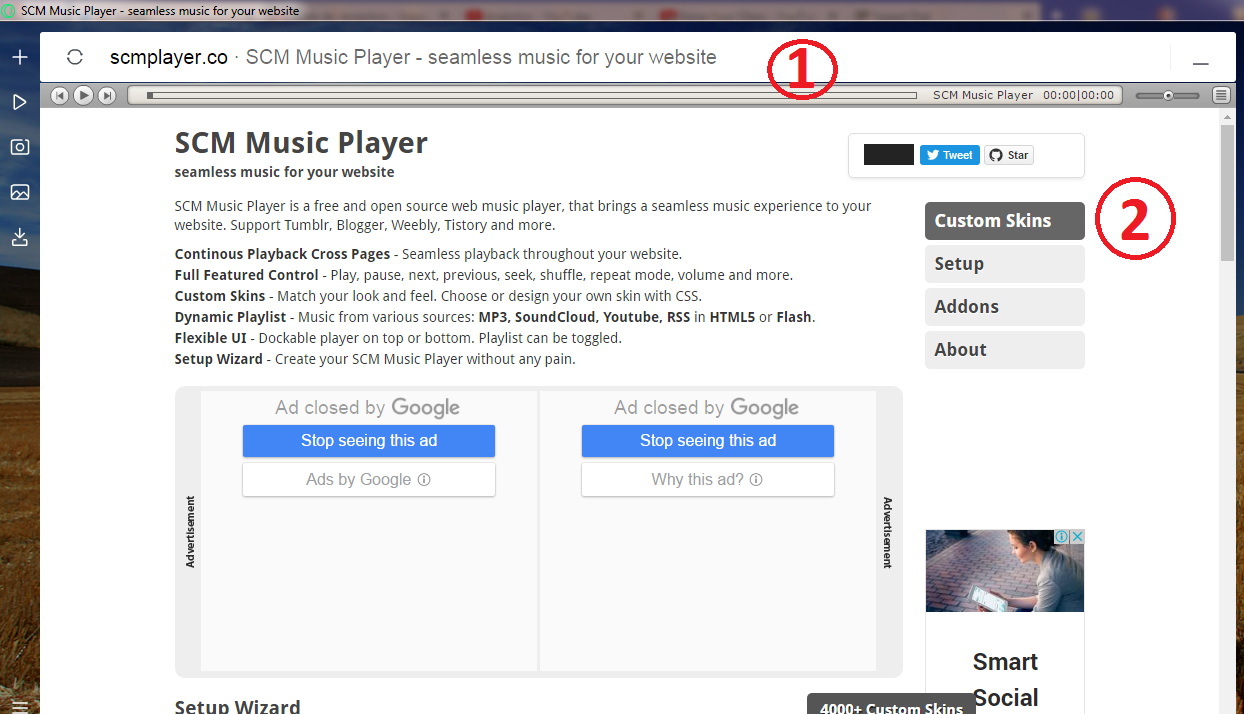
Task: Close the sidebar ad with X icon
Action: click(x=1078, y=537)
